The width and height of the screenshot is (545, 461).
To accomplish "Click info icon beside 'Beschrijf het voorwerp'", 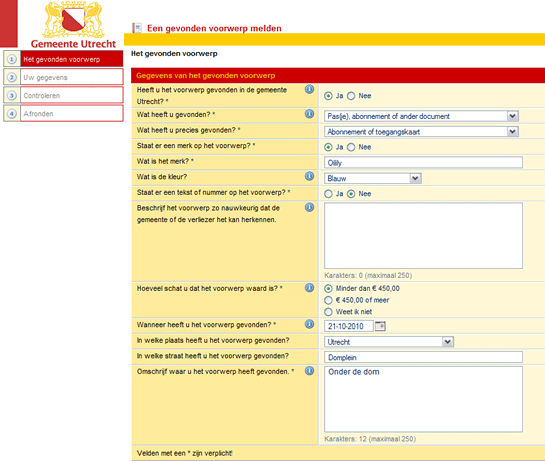I will coord(309,208).
